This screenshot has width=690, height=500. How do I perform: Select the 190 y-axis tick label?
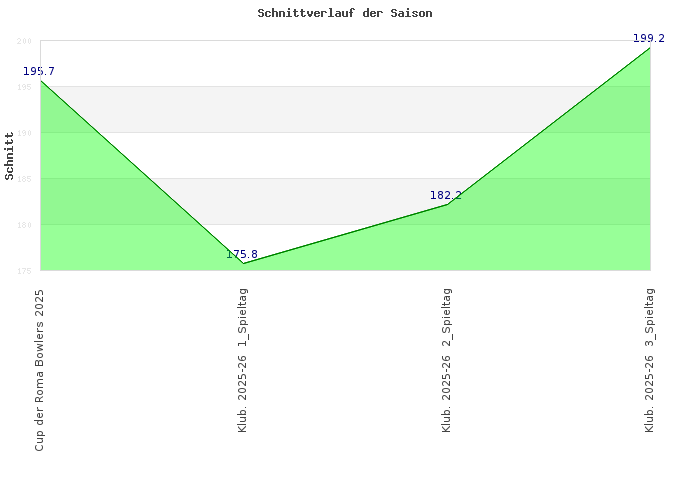point(24,133)
